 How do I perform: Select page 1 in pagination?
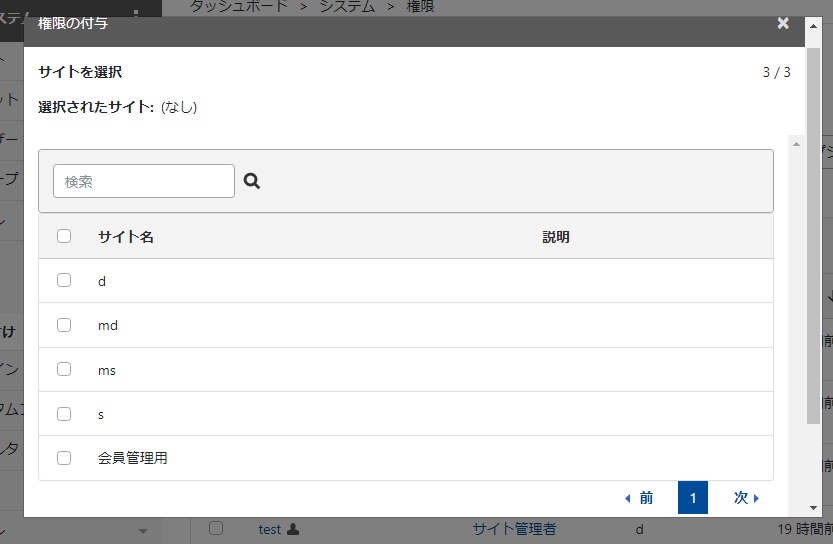pyautogui.click(x=693, y=498)
